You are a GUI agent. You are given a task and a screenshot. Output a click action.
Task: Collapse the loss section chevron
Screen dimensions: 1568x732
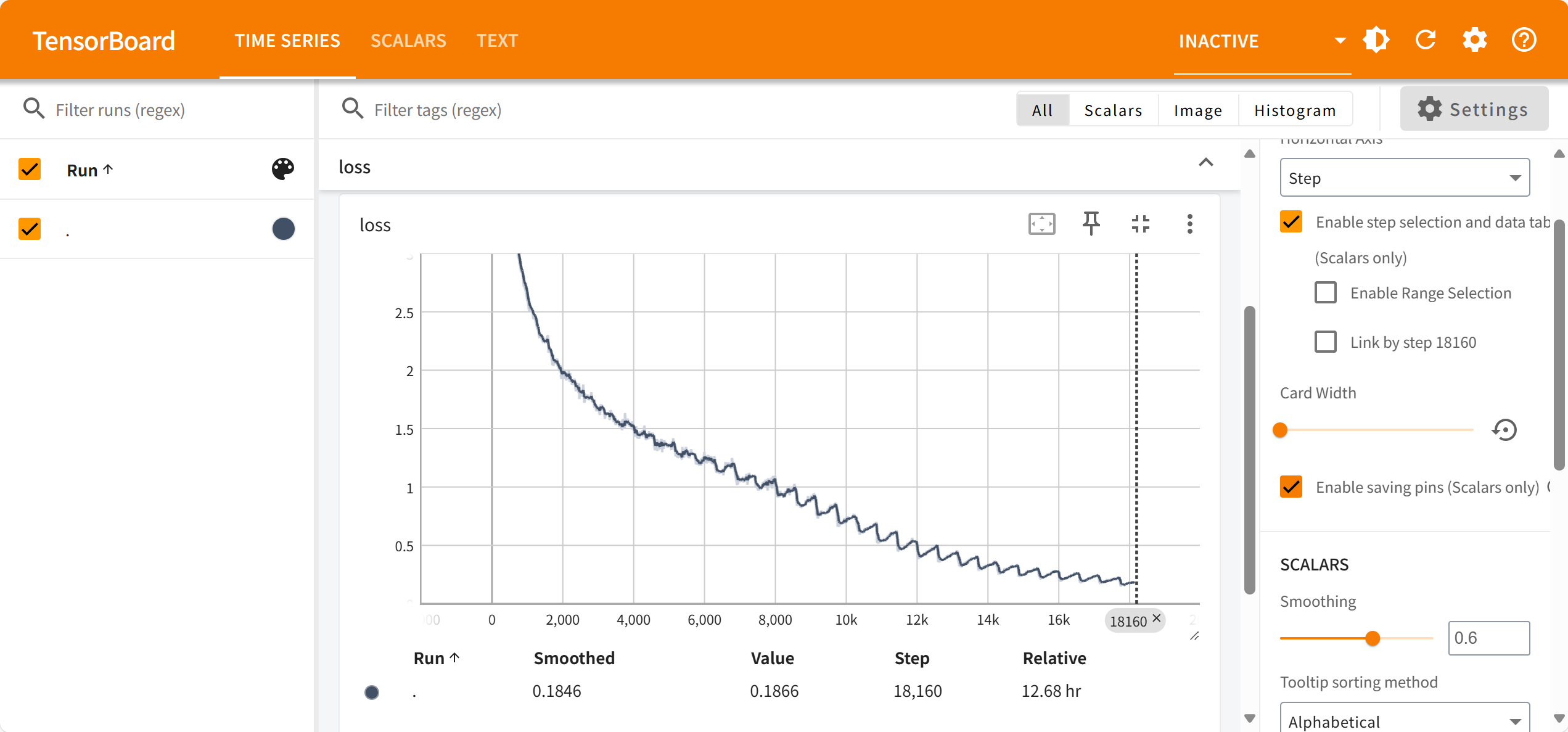click(x=1205, y=163)
